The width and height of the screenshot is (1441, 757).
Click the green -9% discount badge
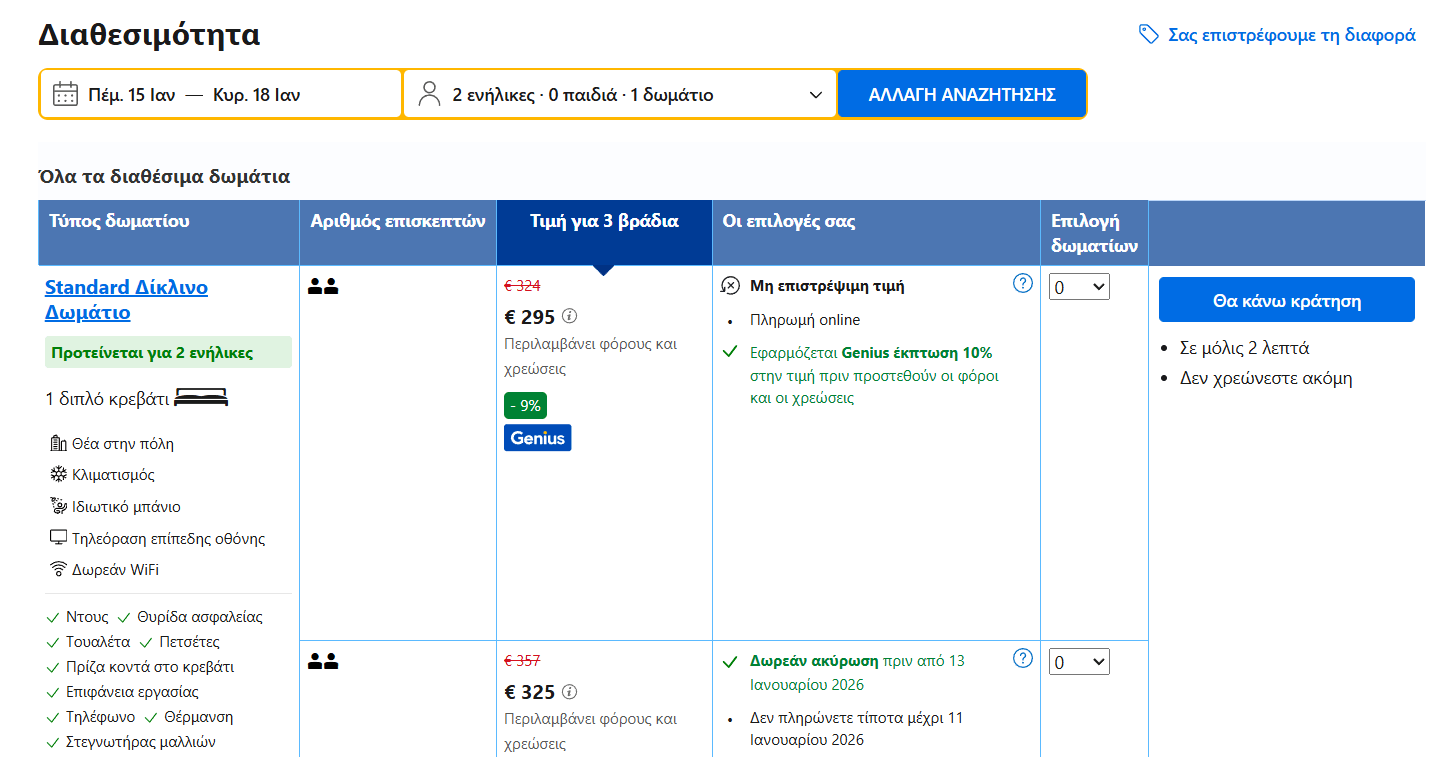(x=525, y=406)
